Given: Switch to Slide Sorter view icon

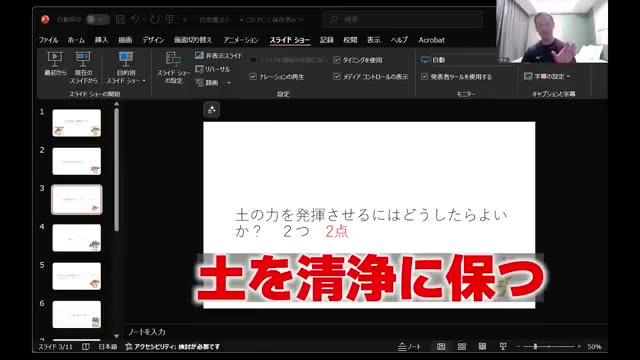Looking at the screenshot, I should [462, 347].
